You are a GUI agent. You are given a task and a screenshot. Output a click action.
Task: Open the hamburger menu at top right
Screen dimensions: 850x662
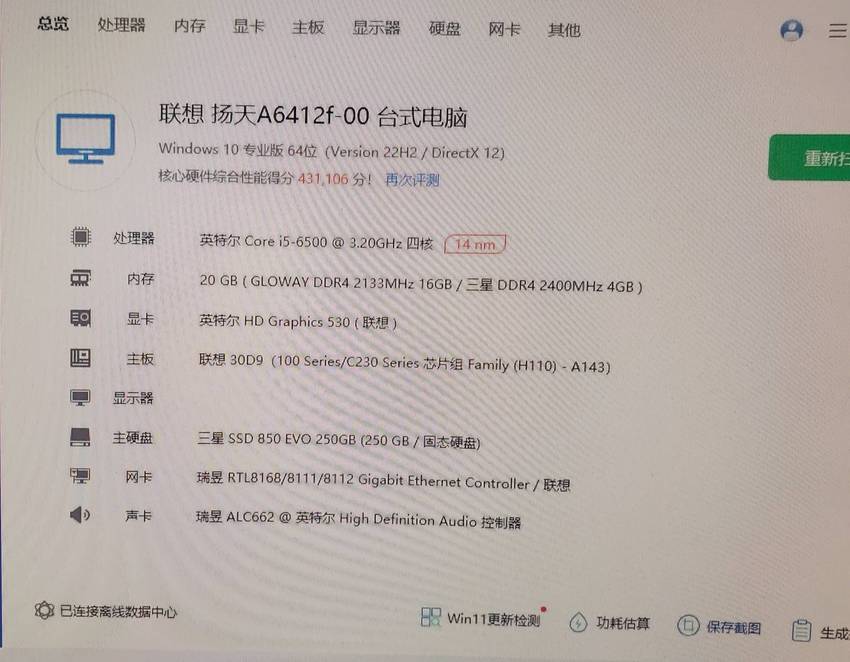pyautogui.click(x=838, y=31)
